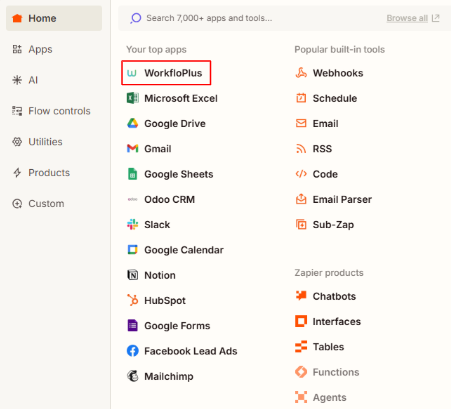Screen dimensions: 451x409
Task: Select the Notion label
Action: [x=160, y=275]
